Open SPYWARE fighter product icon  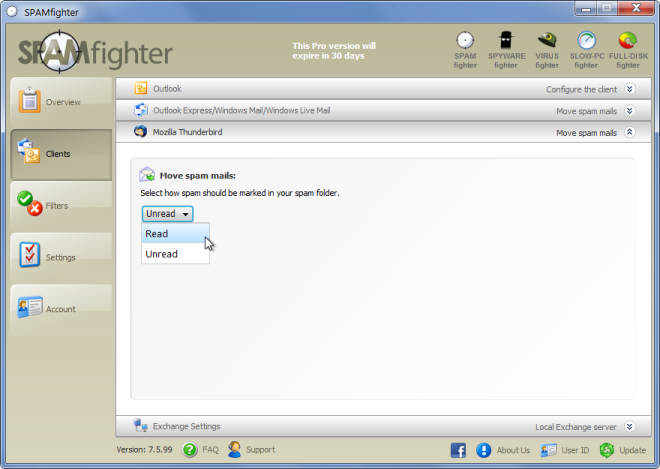coord(506,50)
